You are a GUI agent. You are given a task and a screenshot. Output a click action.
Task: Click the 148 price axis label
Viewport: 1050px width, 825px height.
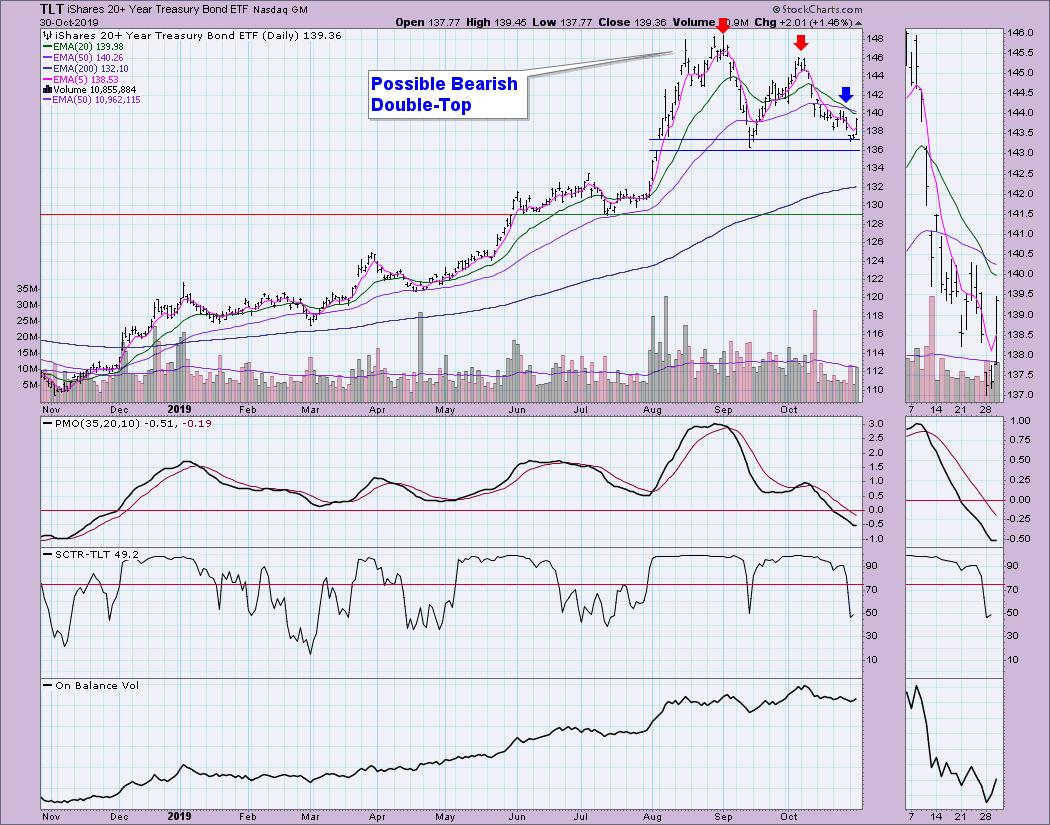[876, 39]
